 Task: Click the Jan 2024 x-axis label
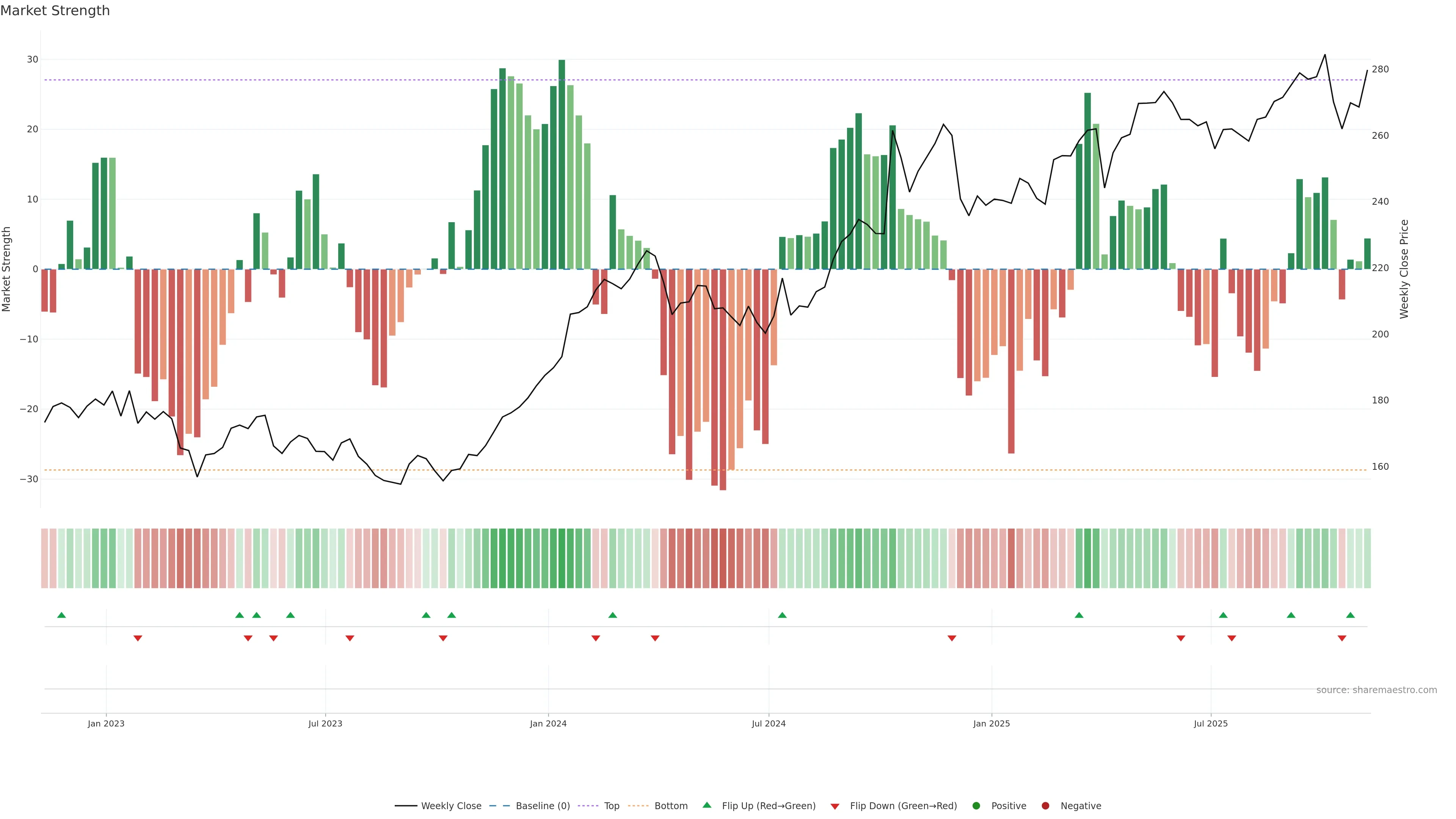pos(548,723)
